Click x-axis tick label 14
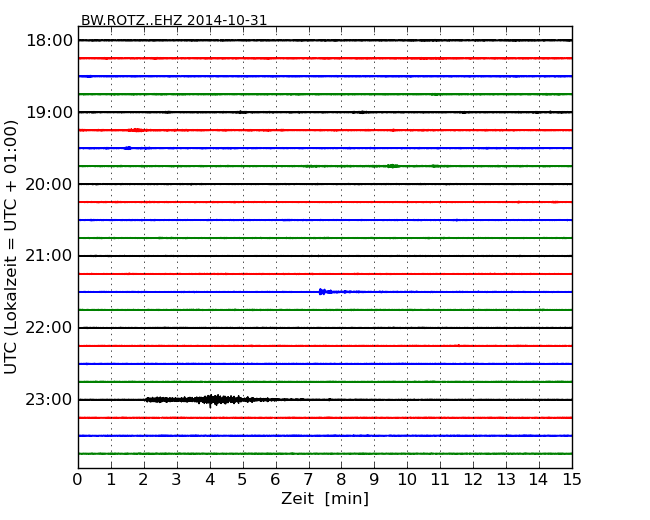The image size is (650, 520). [539, 480]
